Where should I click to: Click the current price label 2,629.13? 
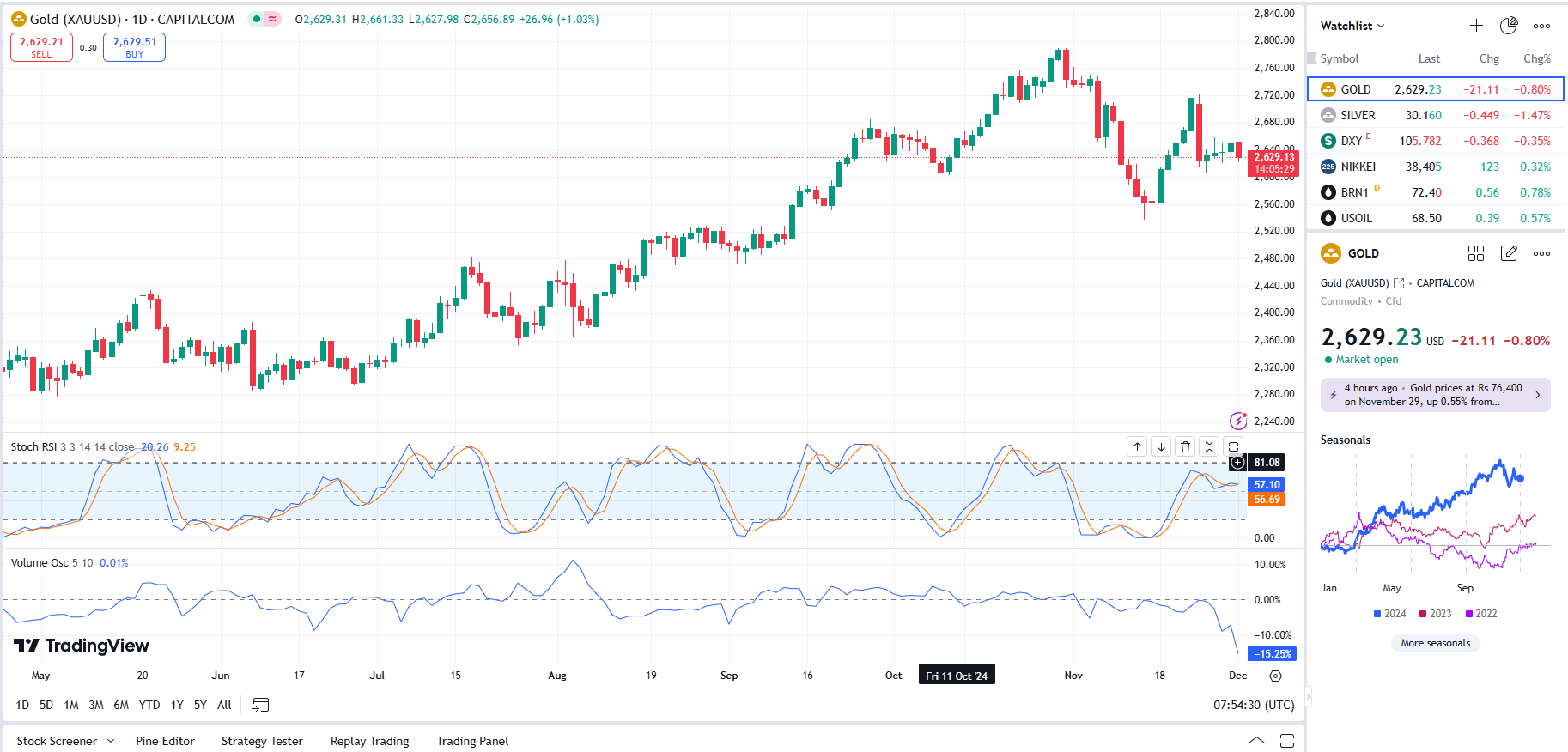tap(1273, 163)
